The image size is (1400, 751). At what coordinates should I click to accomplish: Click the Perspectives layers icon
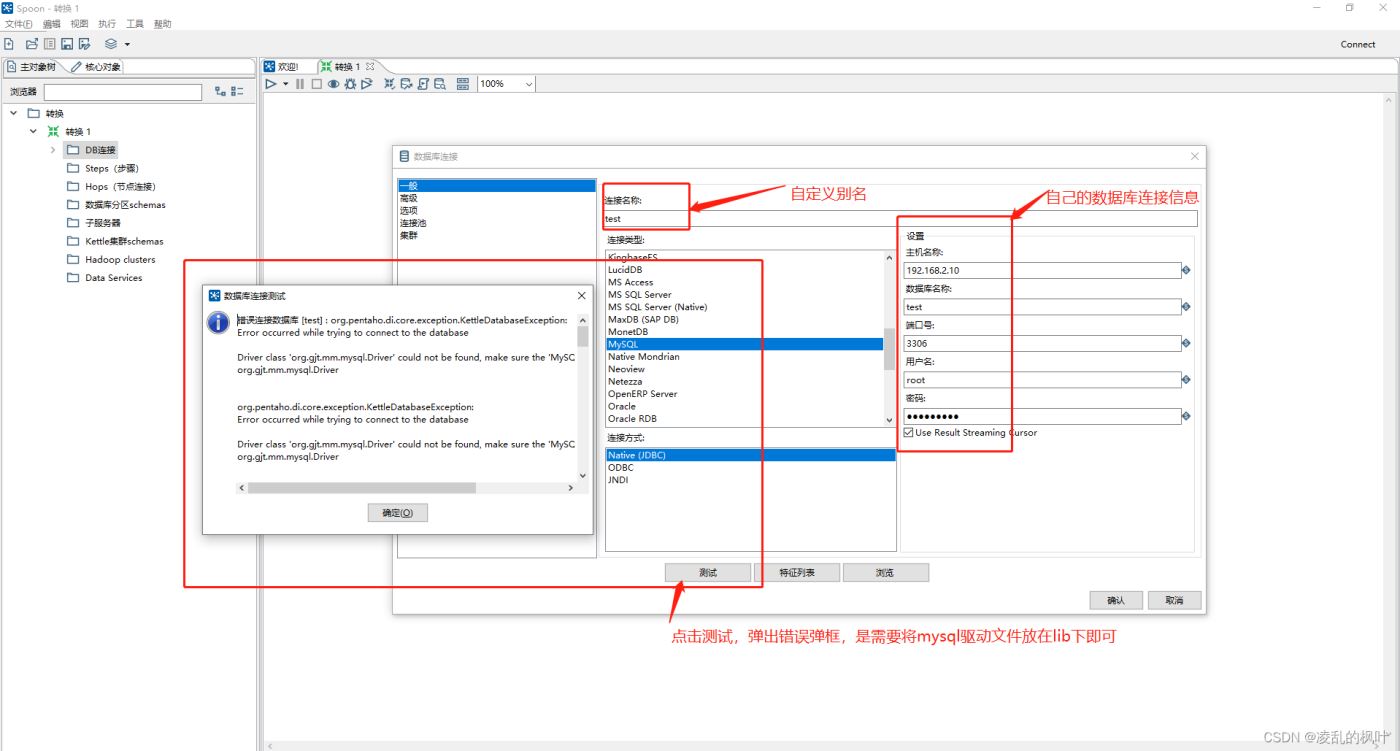click(111, 44)
